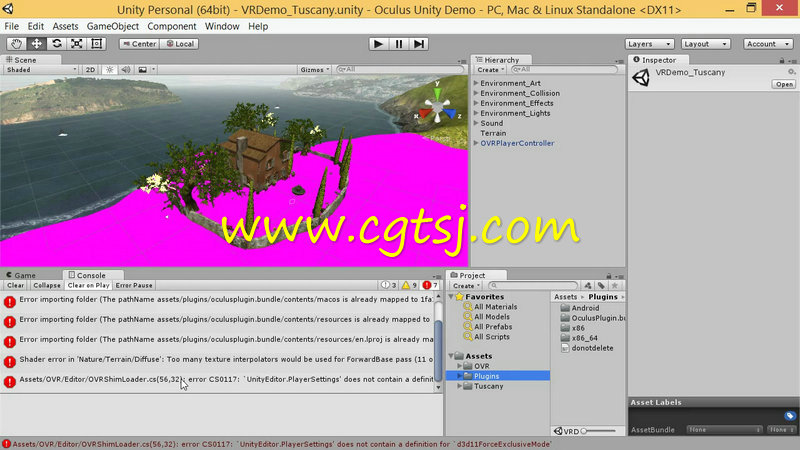Click the Scene search field
Image resolution: width=800 pixels, height=450 pixels.
pyautogui.click(x=401, y=69)
